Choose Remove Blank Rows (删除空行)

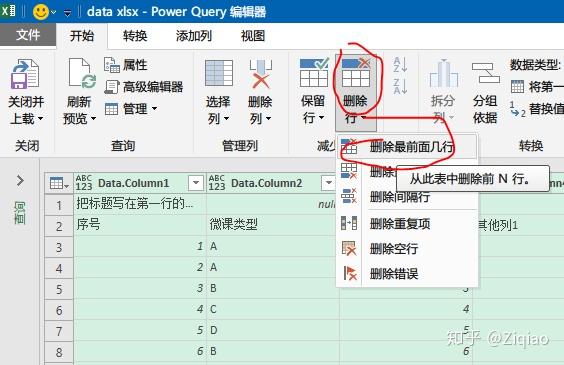coord(407,248)
